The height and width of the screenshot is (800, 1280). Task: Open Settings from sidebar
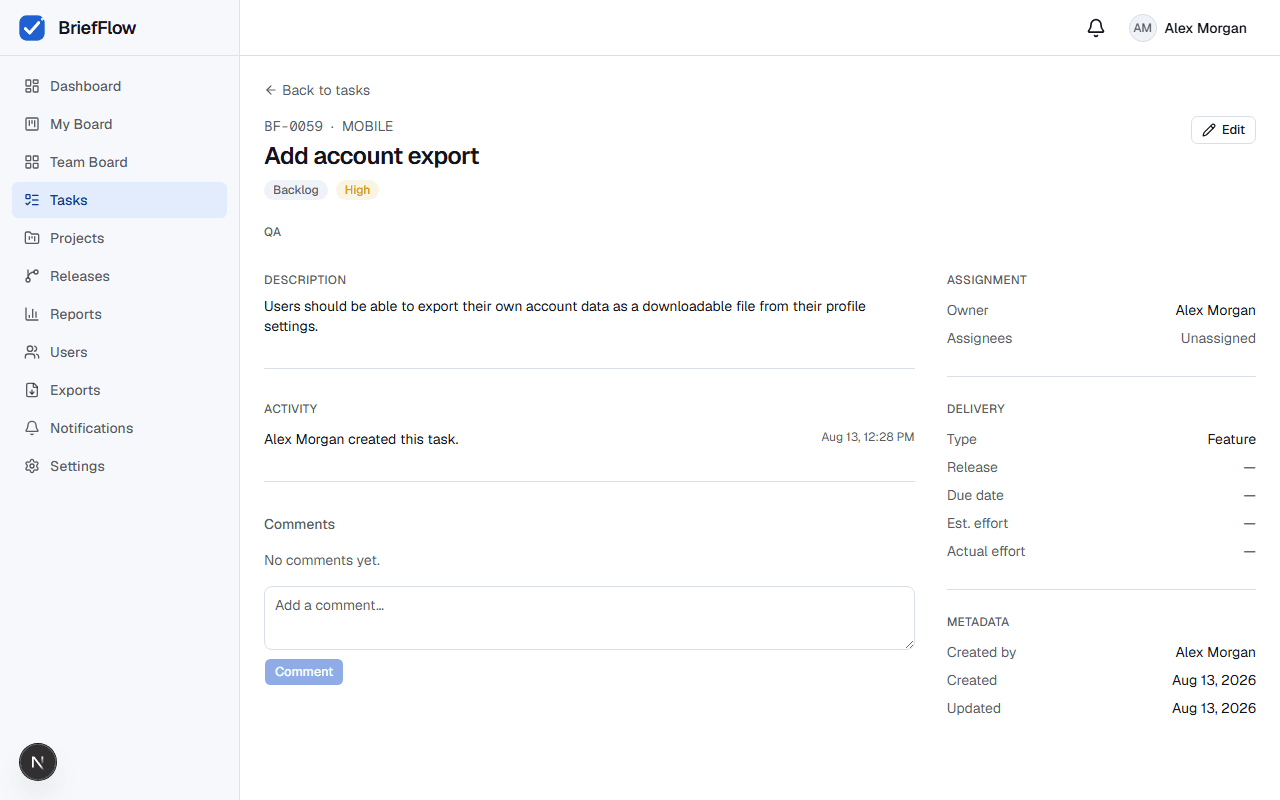pos(120,466)
